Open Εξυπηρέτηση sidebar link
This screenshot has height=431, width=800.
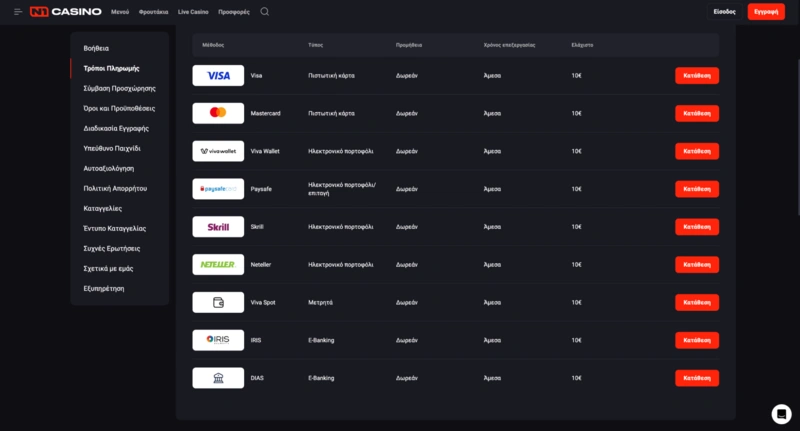click(x=104, y=288)
